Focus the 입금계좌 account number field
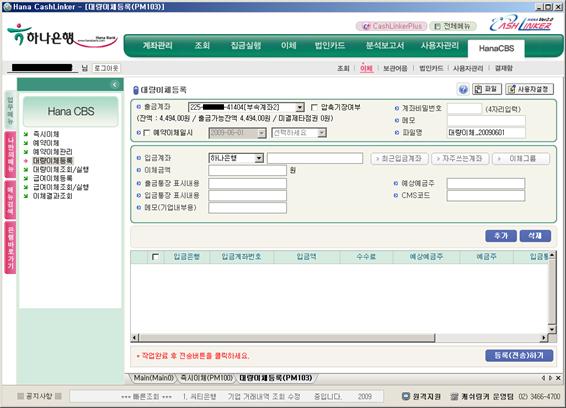 pyautogui.click(x=315, y=158)
